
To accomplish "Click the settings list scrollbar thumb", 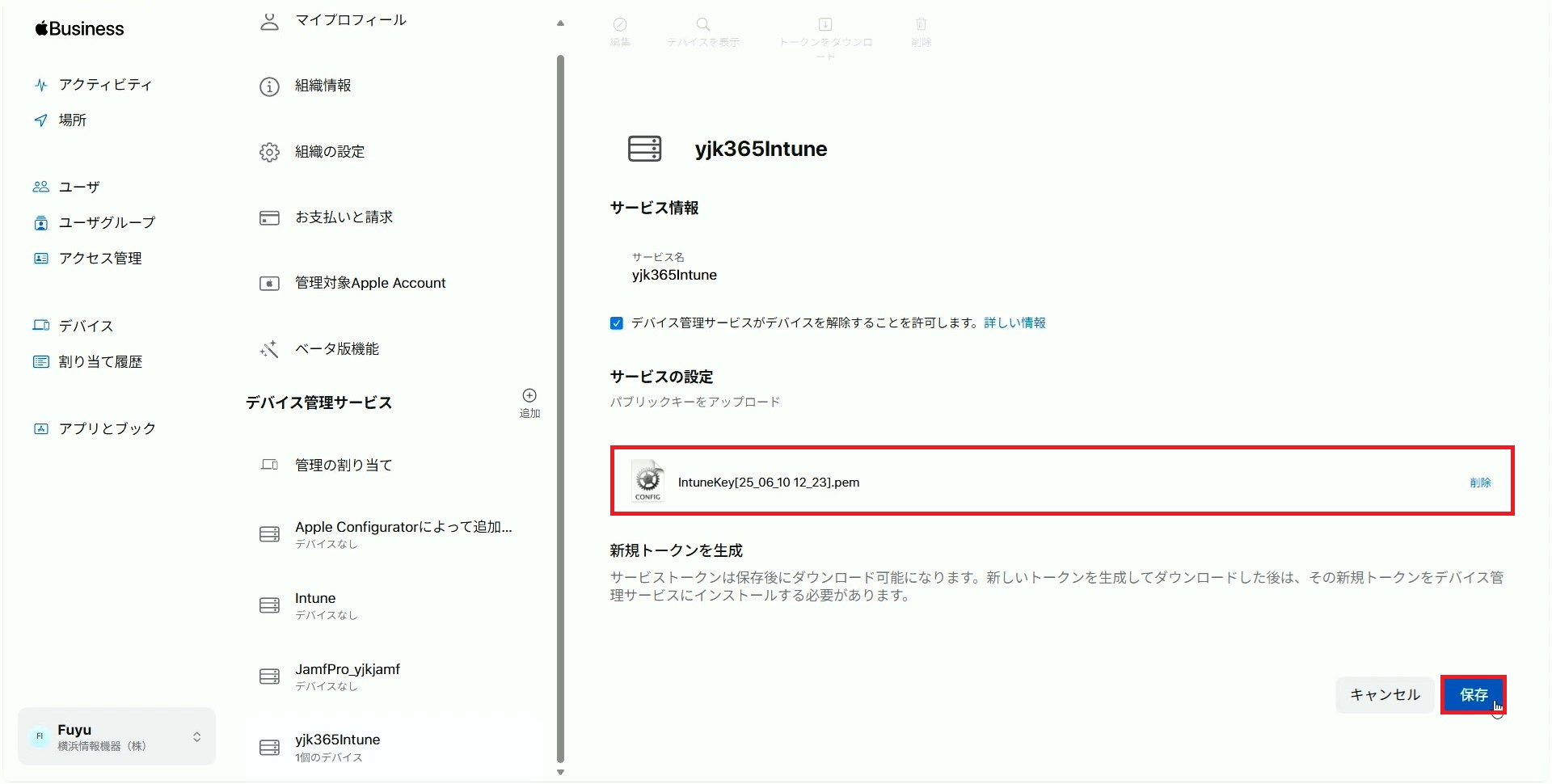I will (x=560, y=408).
